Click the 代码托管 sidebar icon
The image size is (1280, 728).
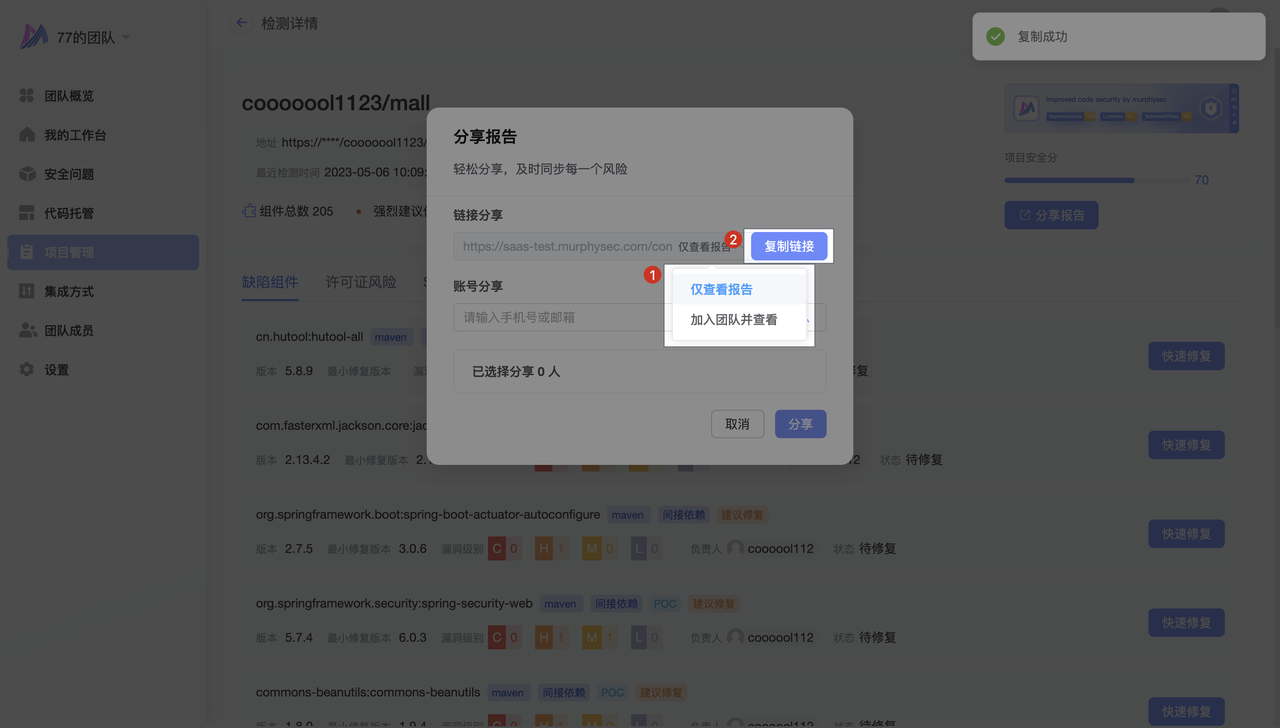(x=27, y=213)
